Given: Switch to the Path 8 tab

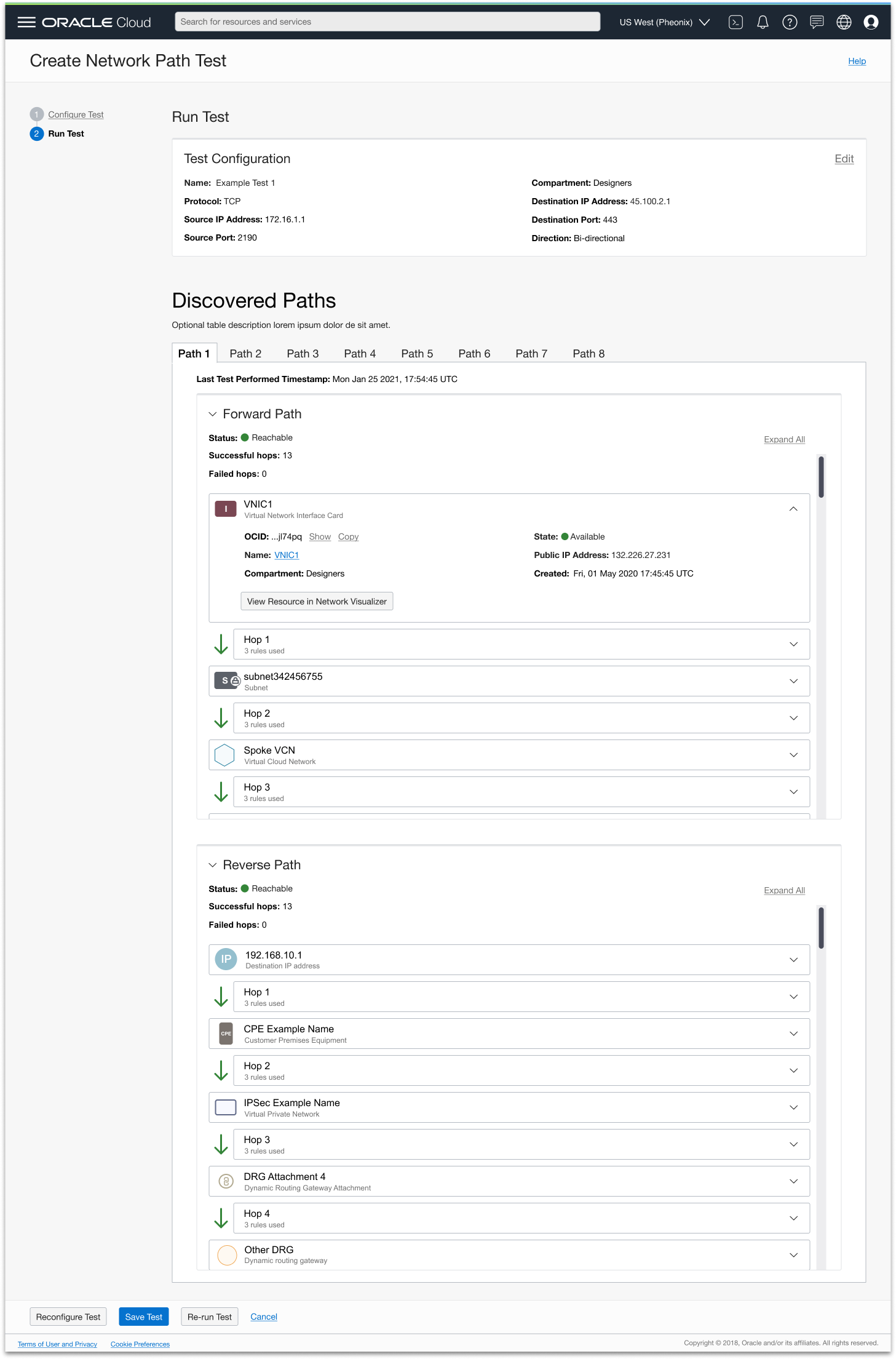Looking at the screenshot, I should [x=589, y=354].
